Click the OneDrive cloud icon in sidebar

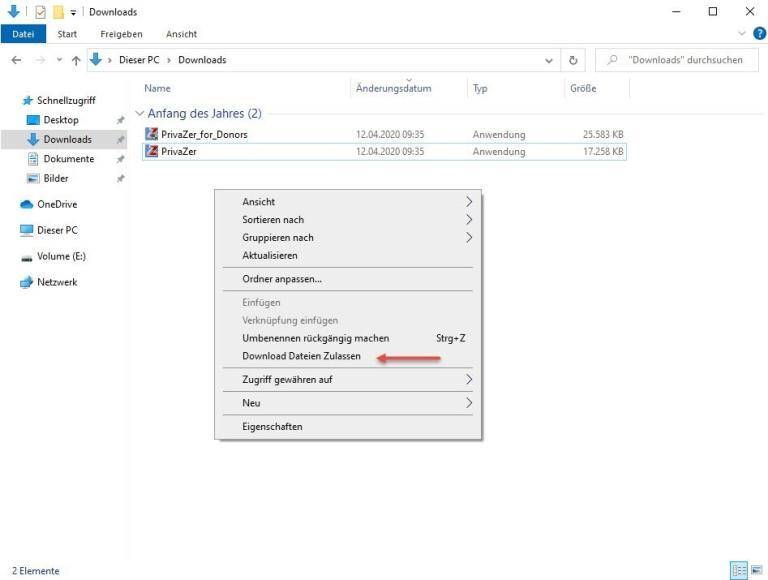click(x=28, y=204)
